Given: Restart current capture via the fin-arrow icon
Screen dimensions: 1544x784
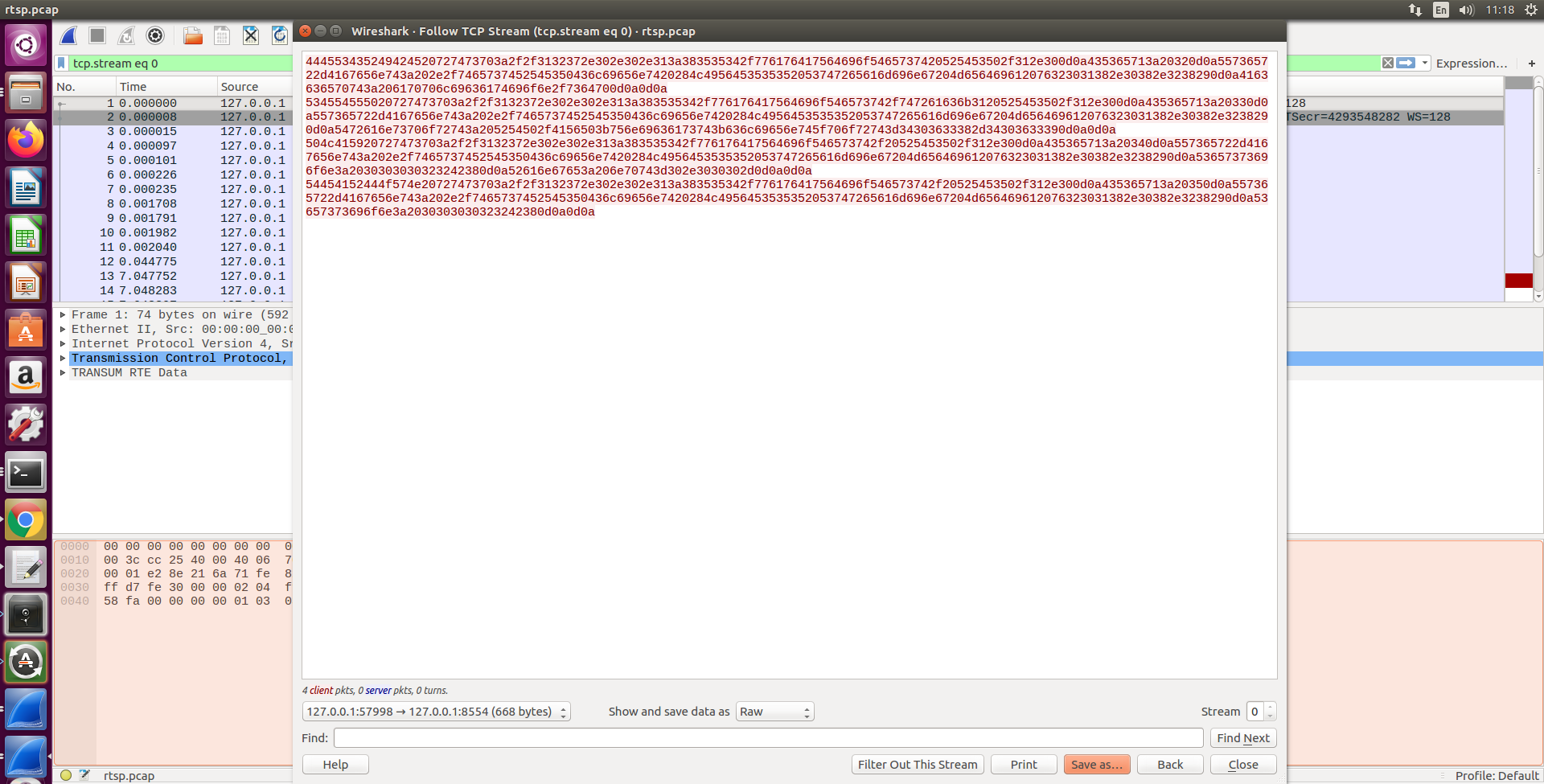Looking at the screenshot, I should 126,35.
